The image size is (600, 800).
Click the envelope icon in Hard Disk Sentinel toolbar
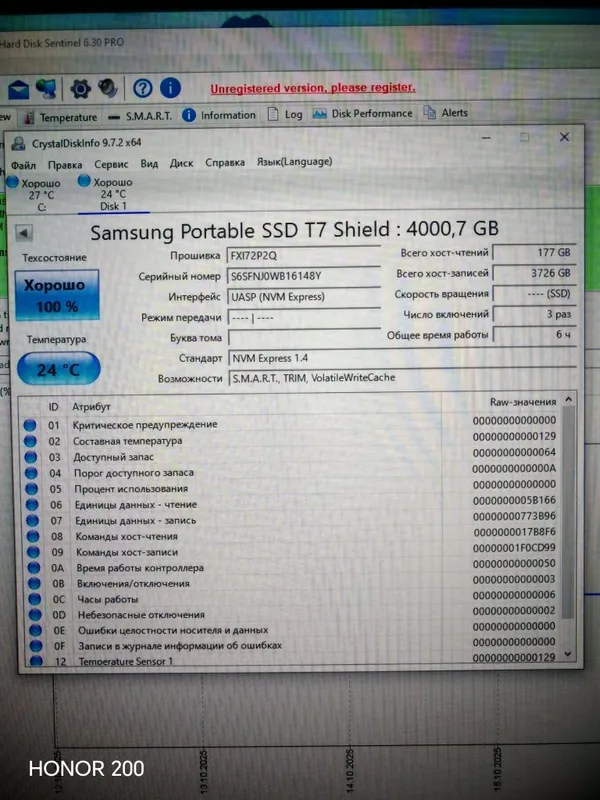pos(18,90)
